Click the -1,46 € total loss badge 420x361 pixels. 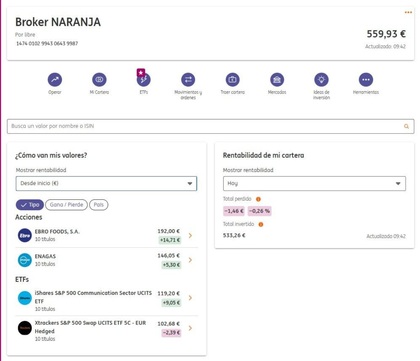point(234,211)
